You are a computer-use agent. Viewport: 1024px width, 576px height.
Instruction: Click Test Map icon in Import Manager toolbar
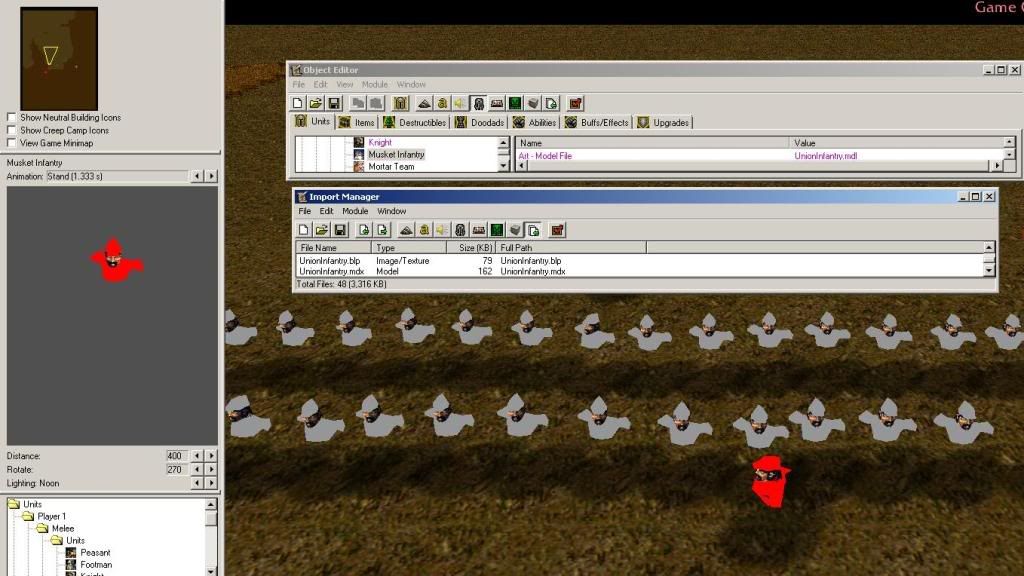(x=557, y=230)
